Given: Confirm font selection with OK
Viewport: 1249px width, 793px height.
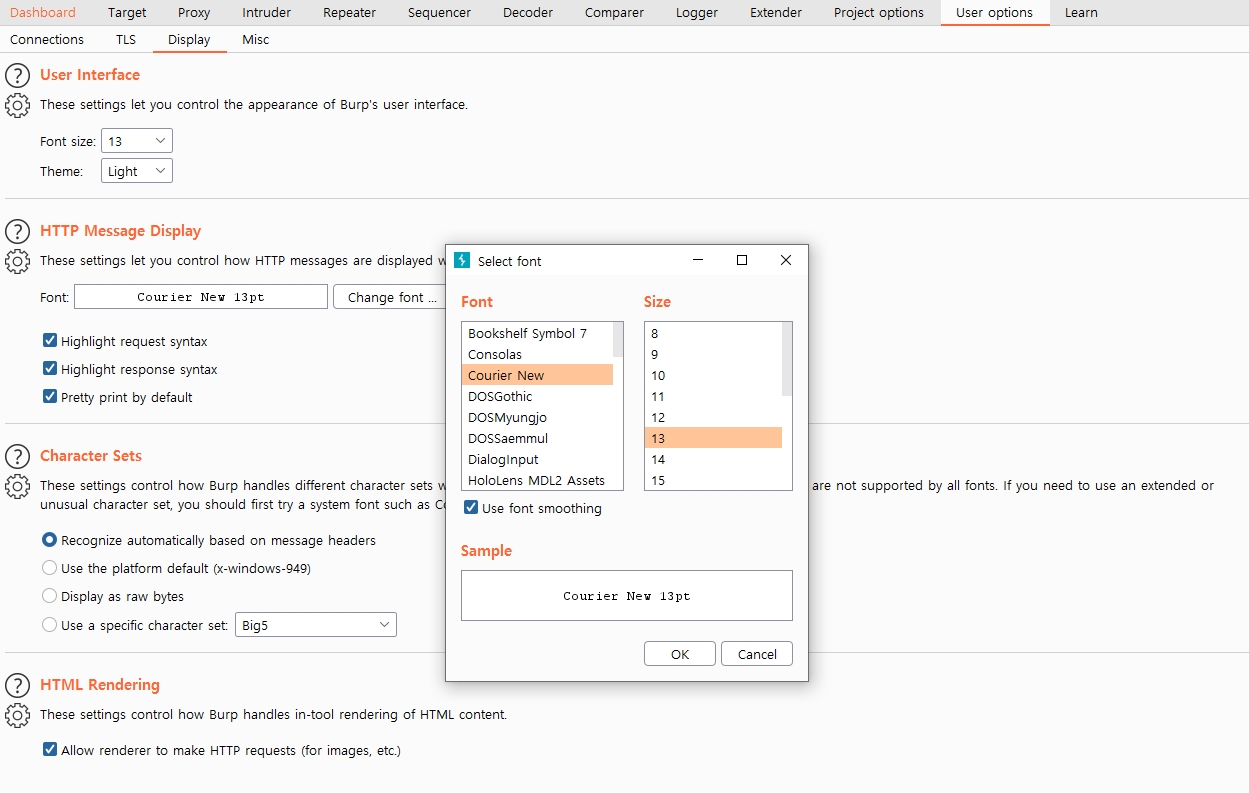Looking at the screenshot, I should (680, 654).
